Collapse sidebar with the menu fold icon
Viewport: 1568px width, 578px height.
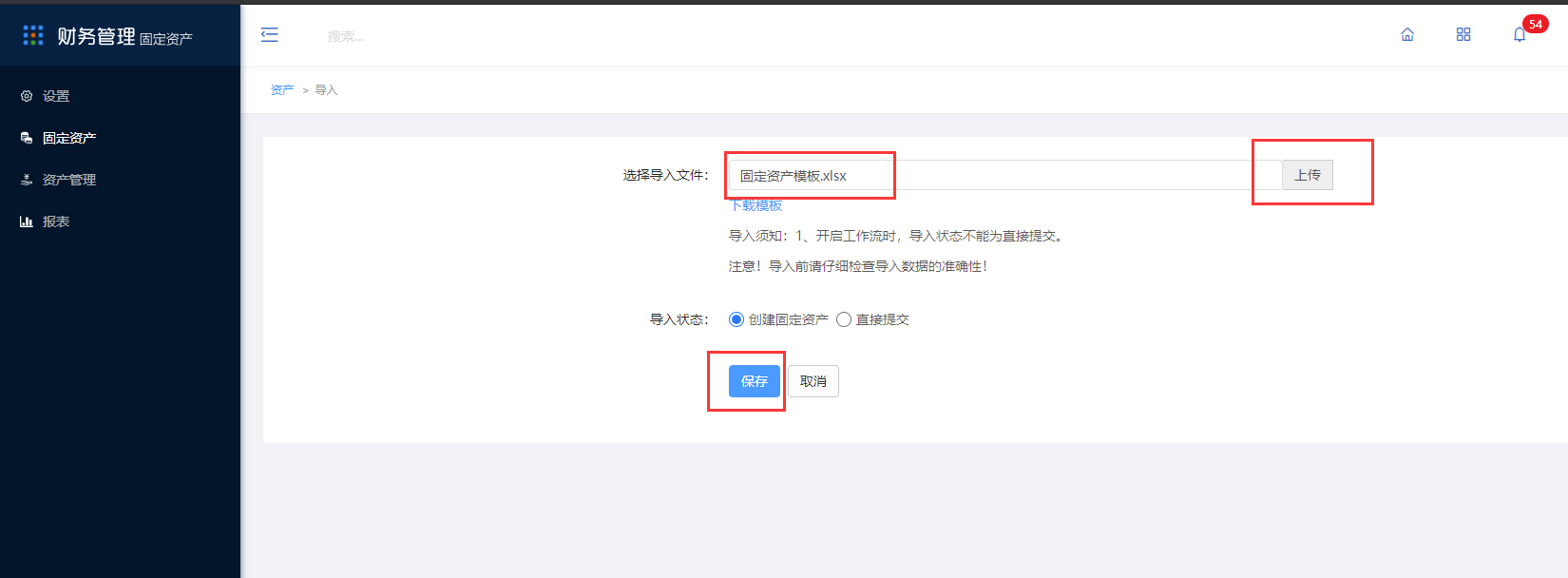click(270, 35)
